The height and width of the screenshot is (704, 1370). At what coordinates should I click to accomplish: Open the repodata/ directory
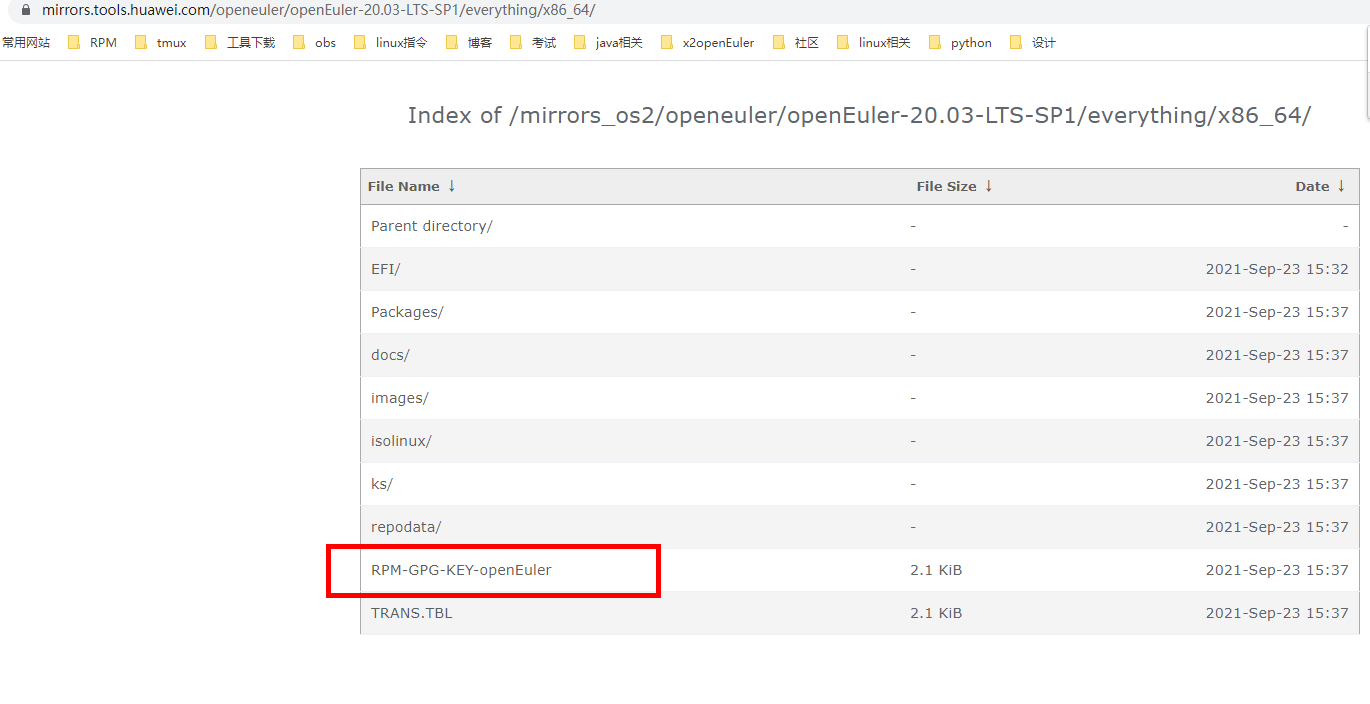(x=405, y=527)
